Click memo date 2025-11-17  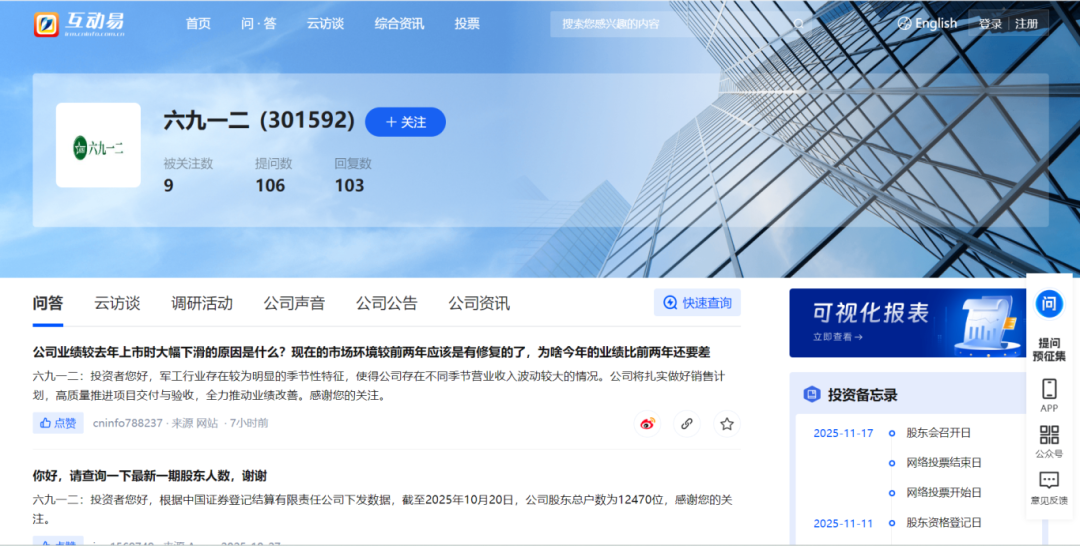843,433
